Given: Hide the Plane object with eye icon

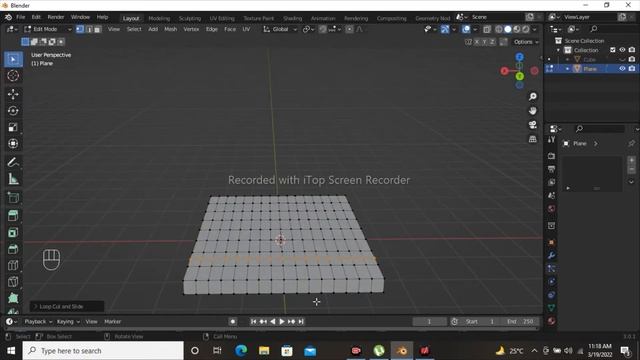Looking at the screenshot, I should [x=622, y=69].
